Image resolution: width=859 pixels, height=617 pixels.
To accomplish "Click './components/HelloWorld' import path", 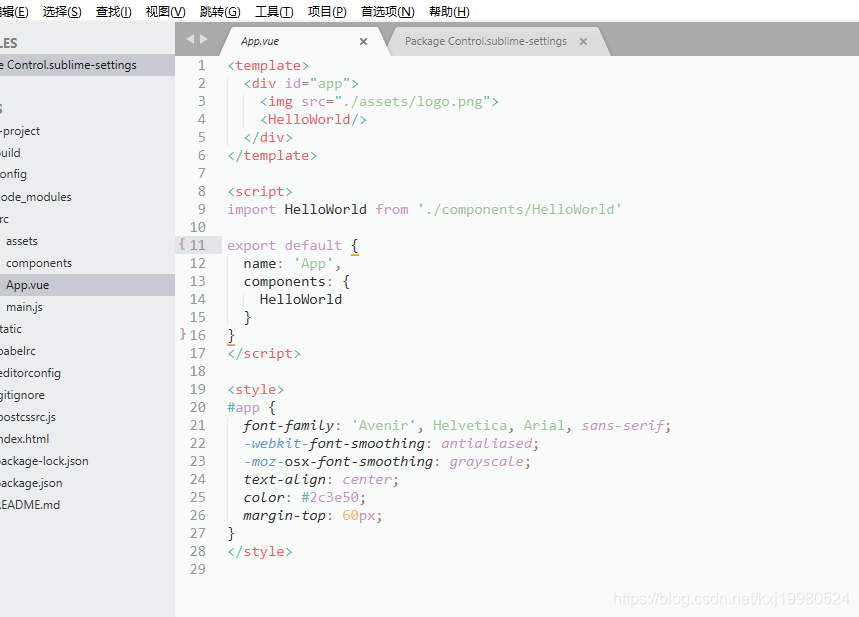I will pos(520,209).
